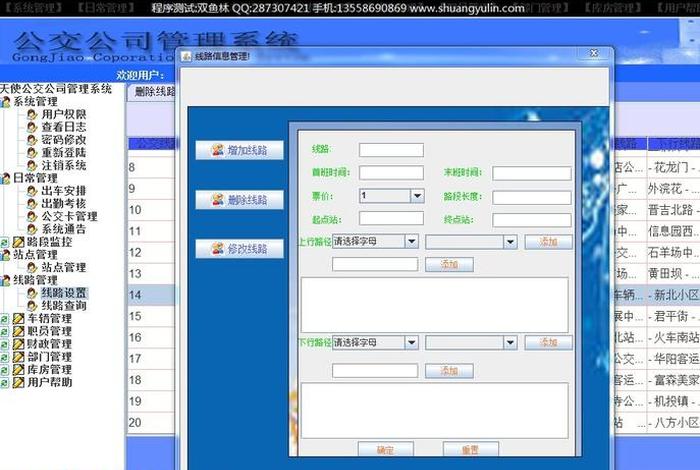Click the 车辆管理 folder icon
700x470 pixels.
pyautogui.click(x=18, y=319)
